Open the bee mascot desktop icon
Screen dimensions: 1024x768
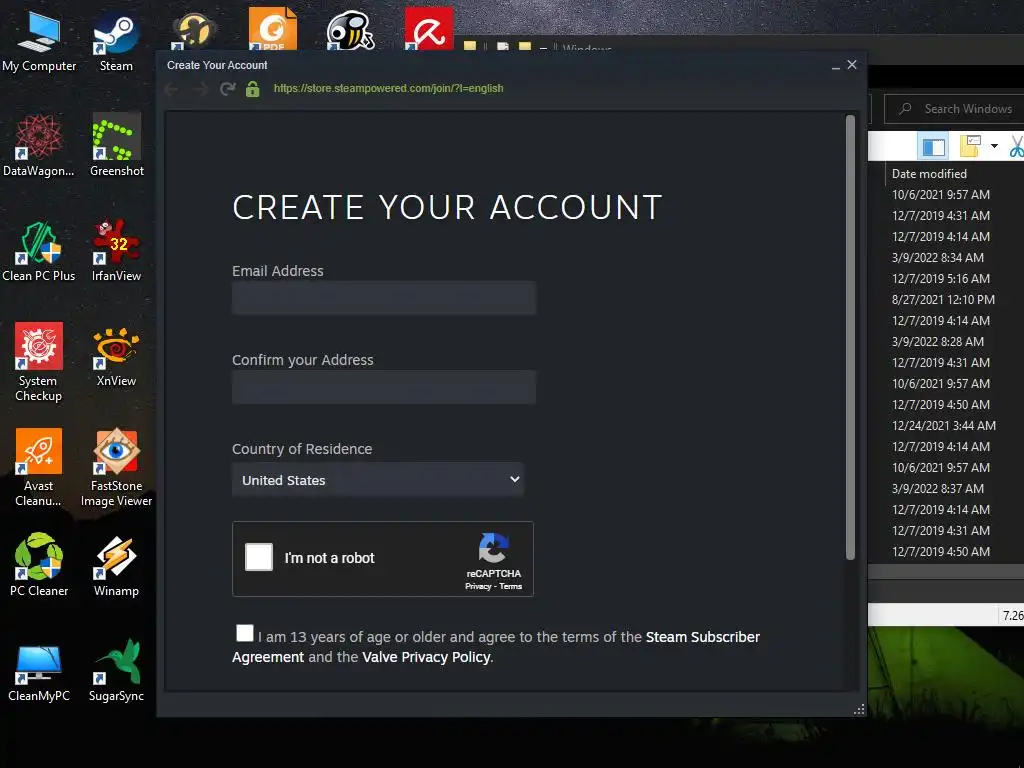(x=350, y=29)
